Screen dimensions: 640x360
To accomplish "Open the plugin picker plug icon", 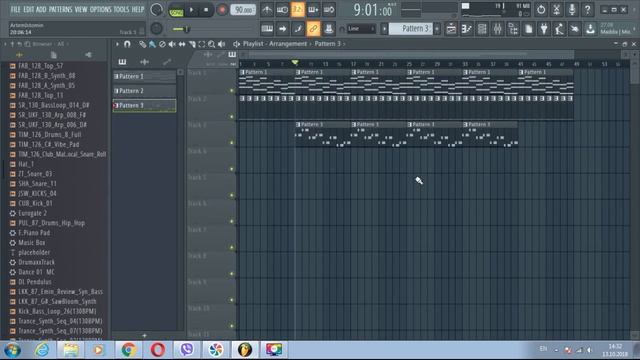I will coord(544,29).
